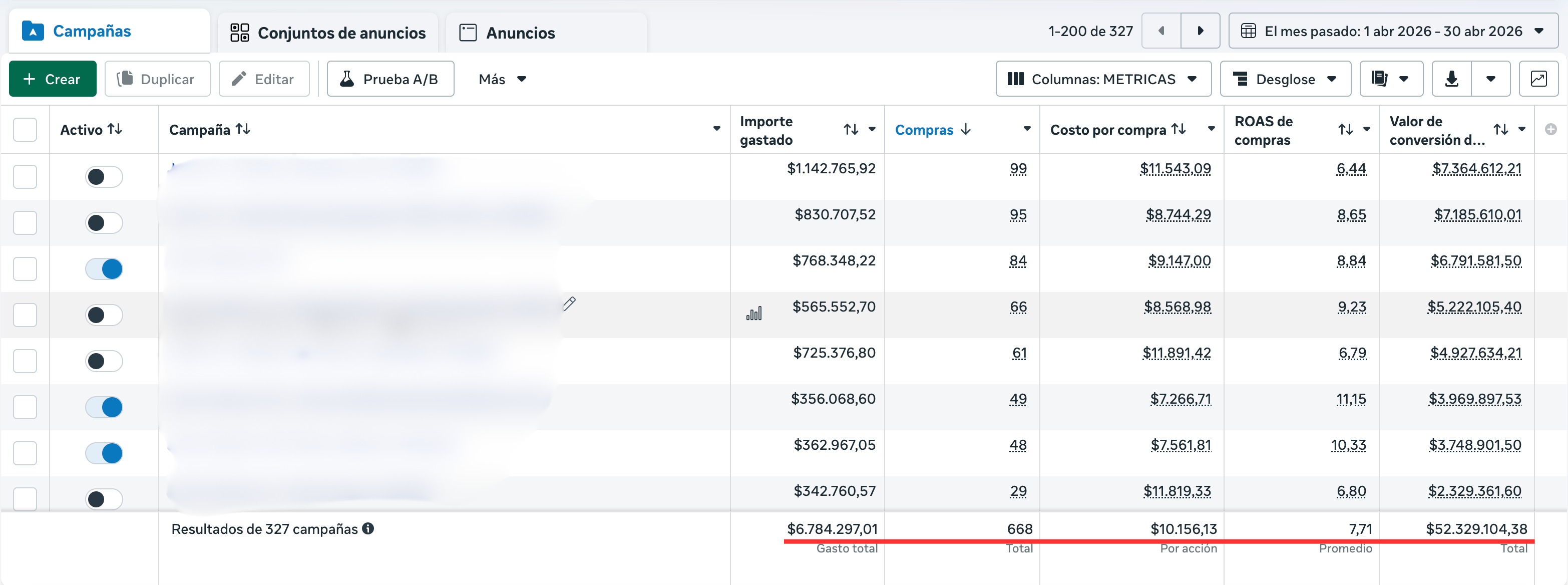Click the green Crear button
The height and width of the screenshot is (585, 1568).
click(x=53, y=79)
